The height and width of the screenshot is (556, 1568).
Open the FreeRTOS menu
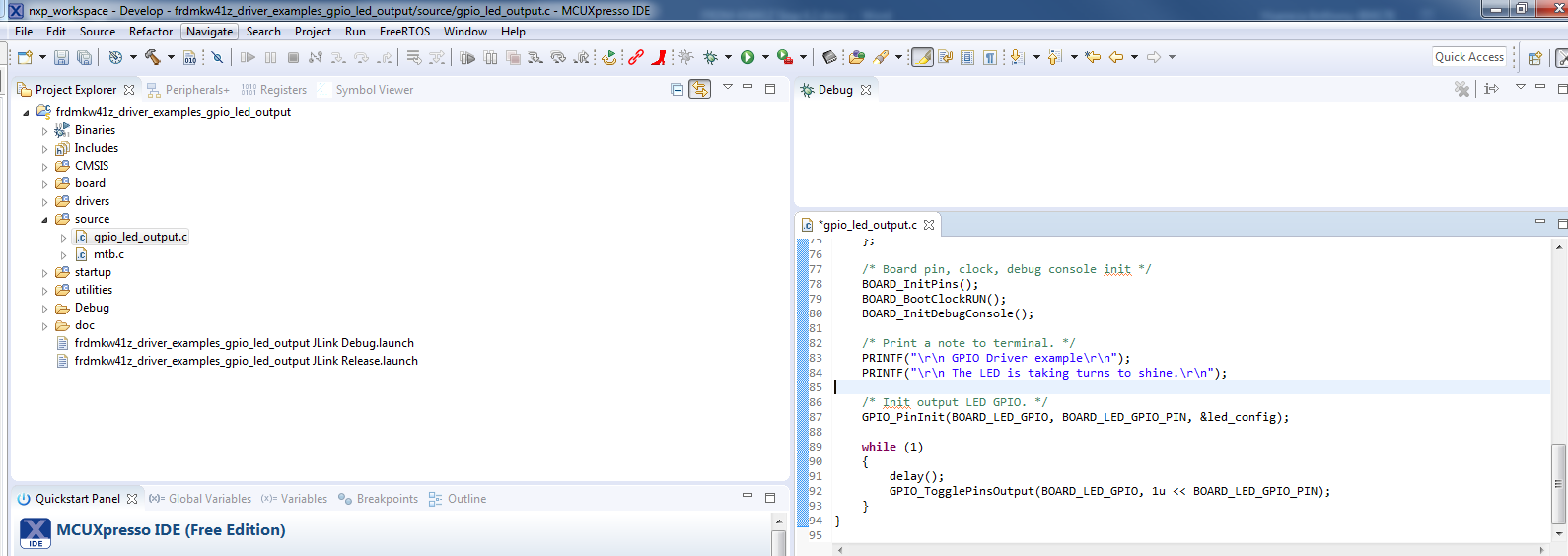pyautogui.click(x=404, y=32)
